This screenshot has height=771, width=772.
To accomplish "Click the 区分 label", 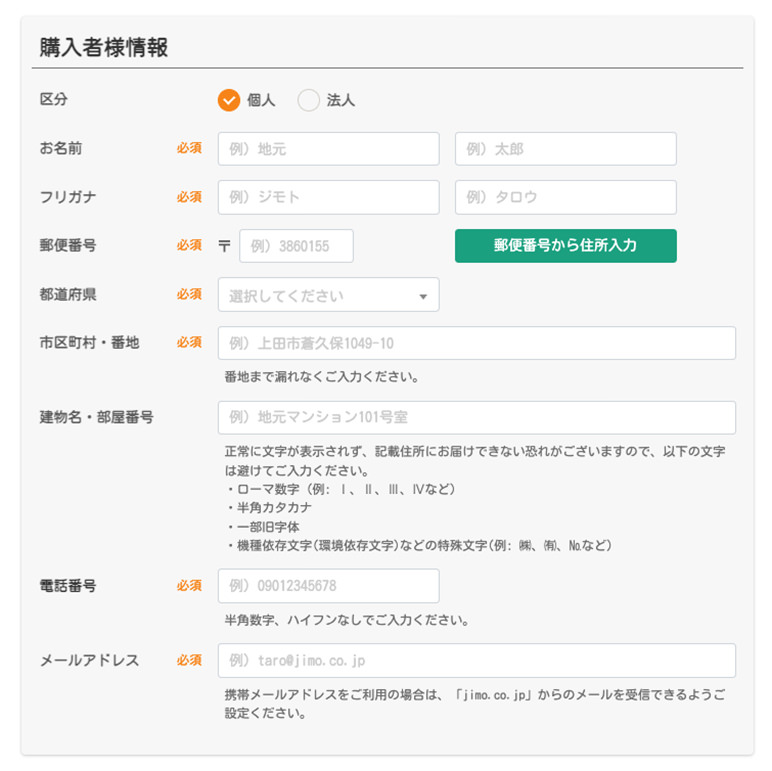I will tap(54, 99).
